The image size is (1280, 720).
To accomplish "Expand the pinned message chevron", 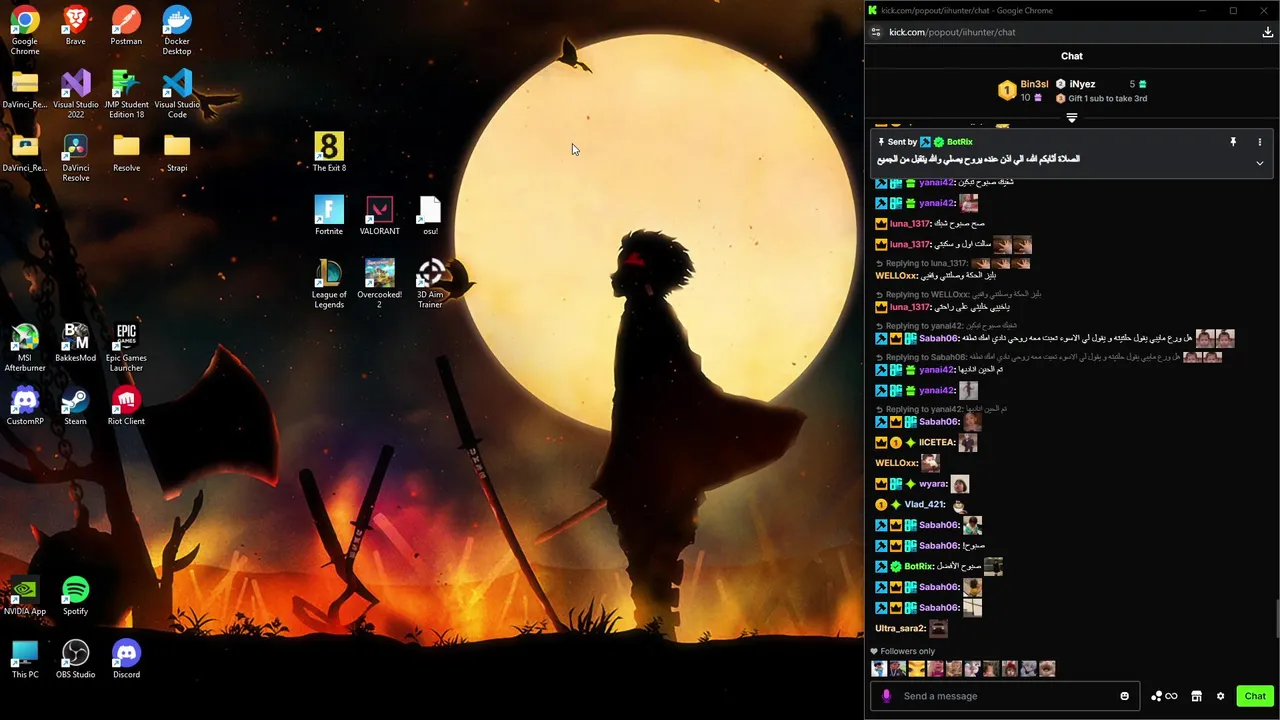I will (1260, 163).
